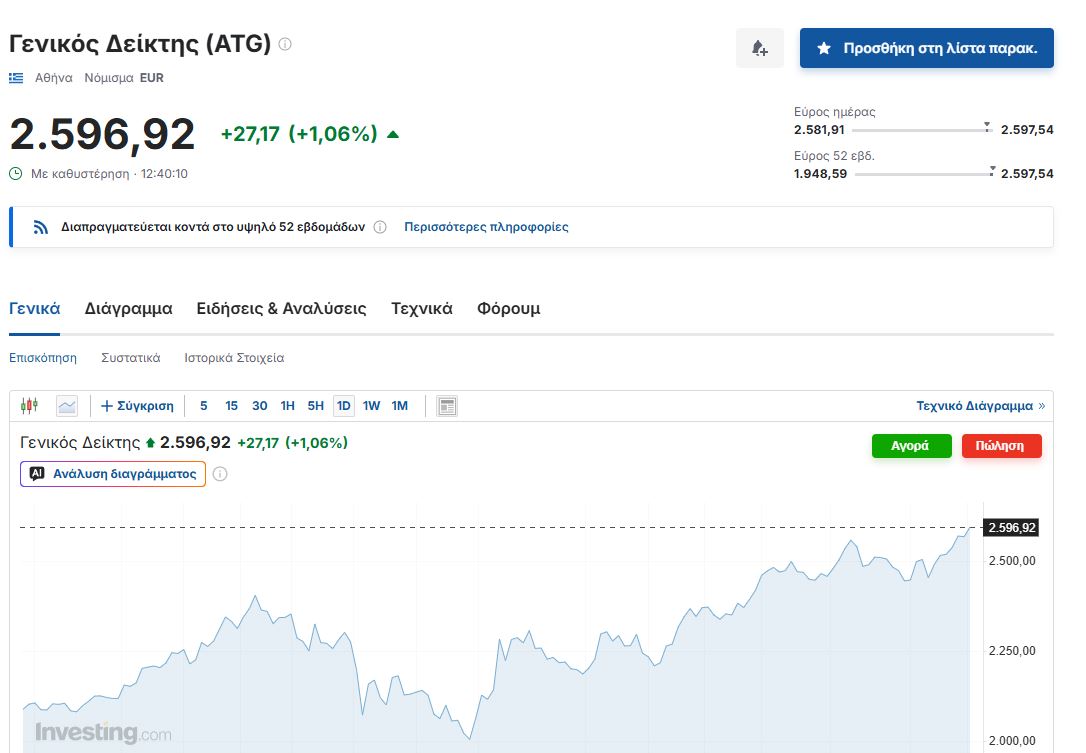Add to watchlist via Προσθήκη στη λίστα παρακ.

(x=927, y=48)
